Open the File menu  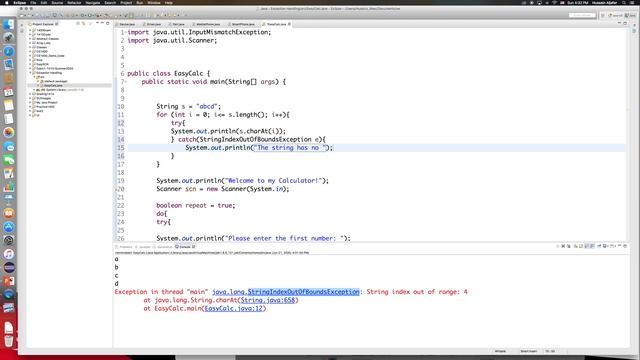[33, 3]
